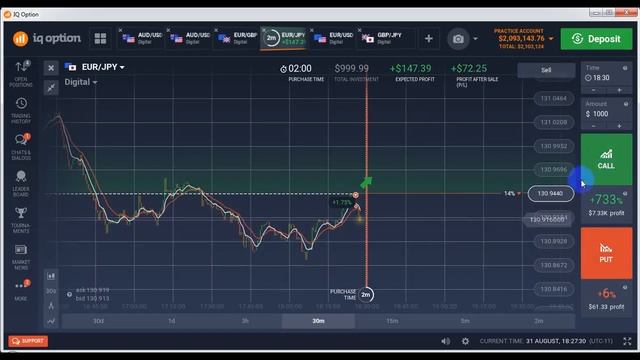Screen dimensions: 640x360
Task: Expand the Digital option type dropdown
Action: [81, 82]
